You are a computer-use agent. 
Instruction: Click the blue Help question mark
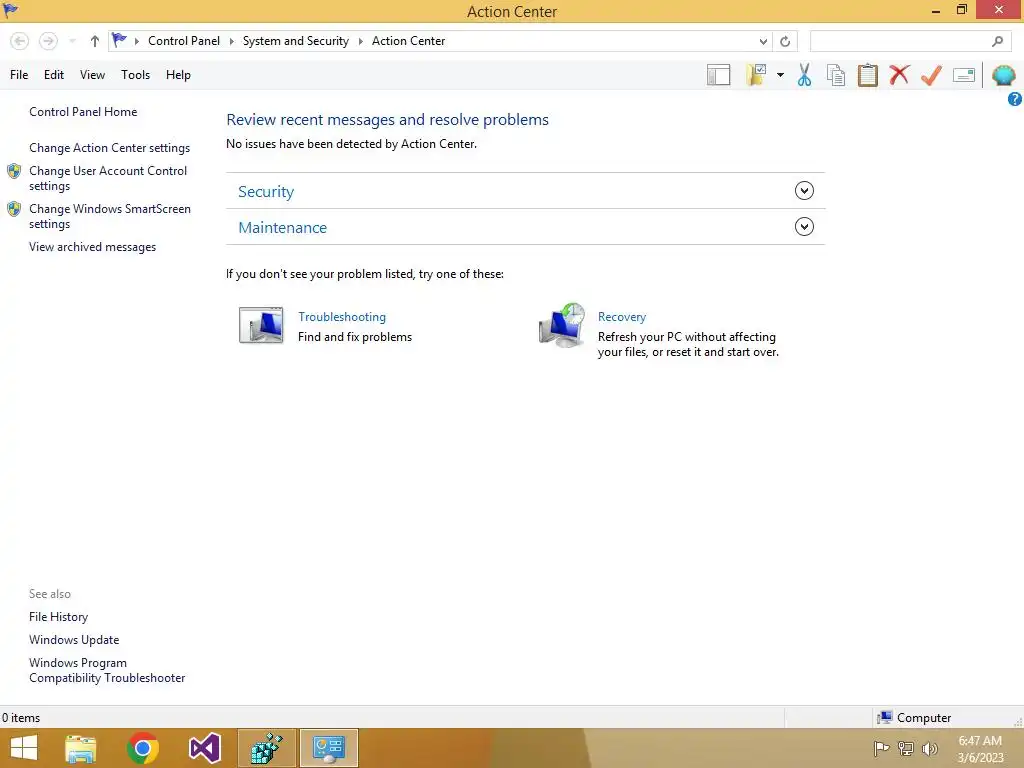(1014, 99)
